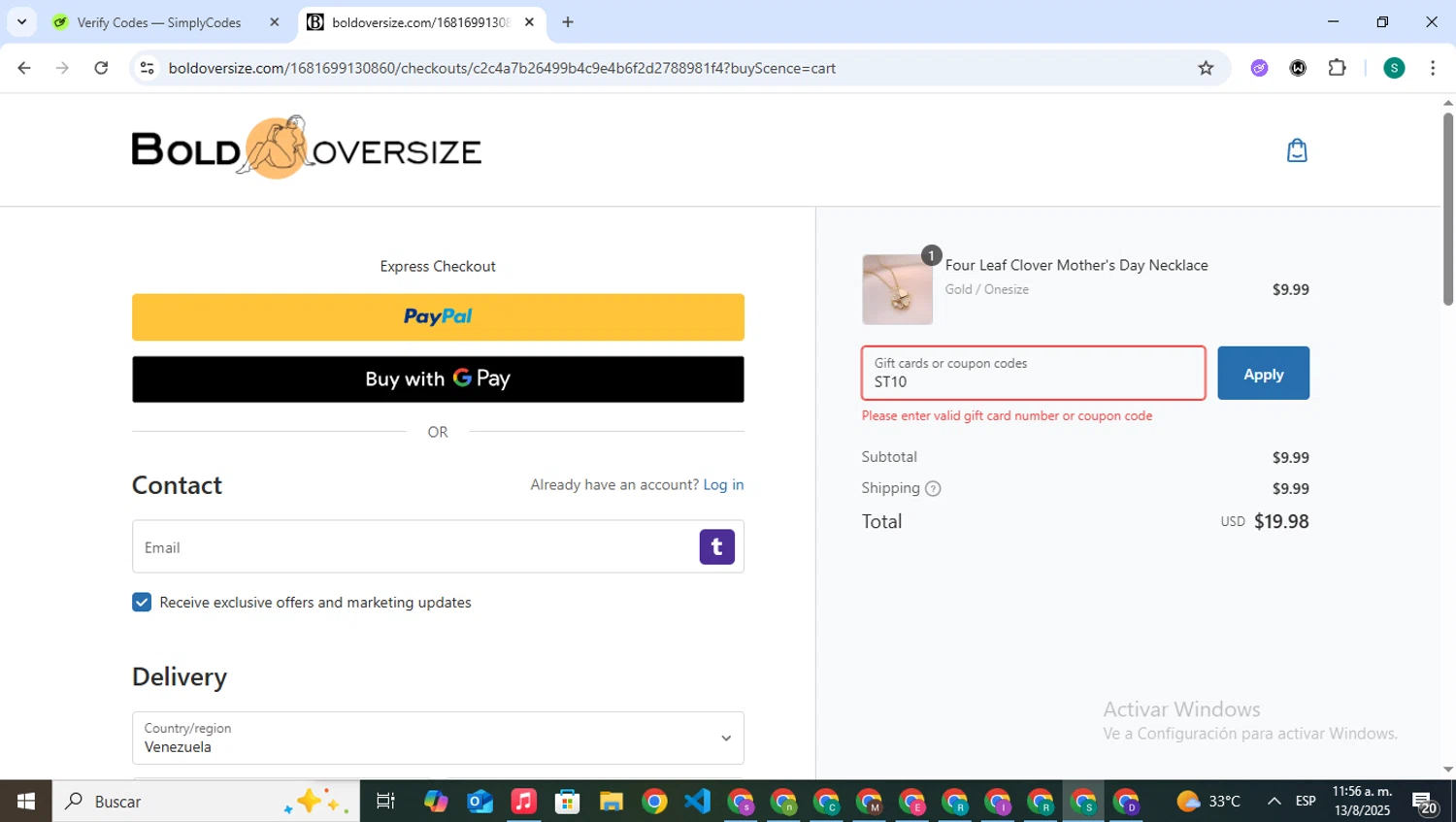Open the purple circular extension icon

[x=1259, y=68]
